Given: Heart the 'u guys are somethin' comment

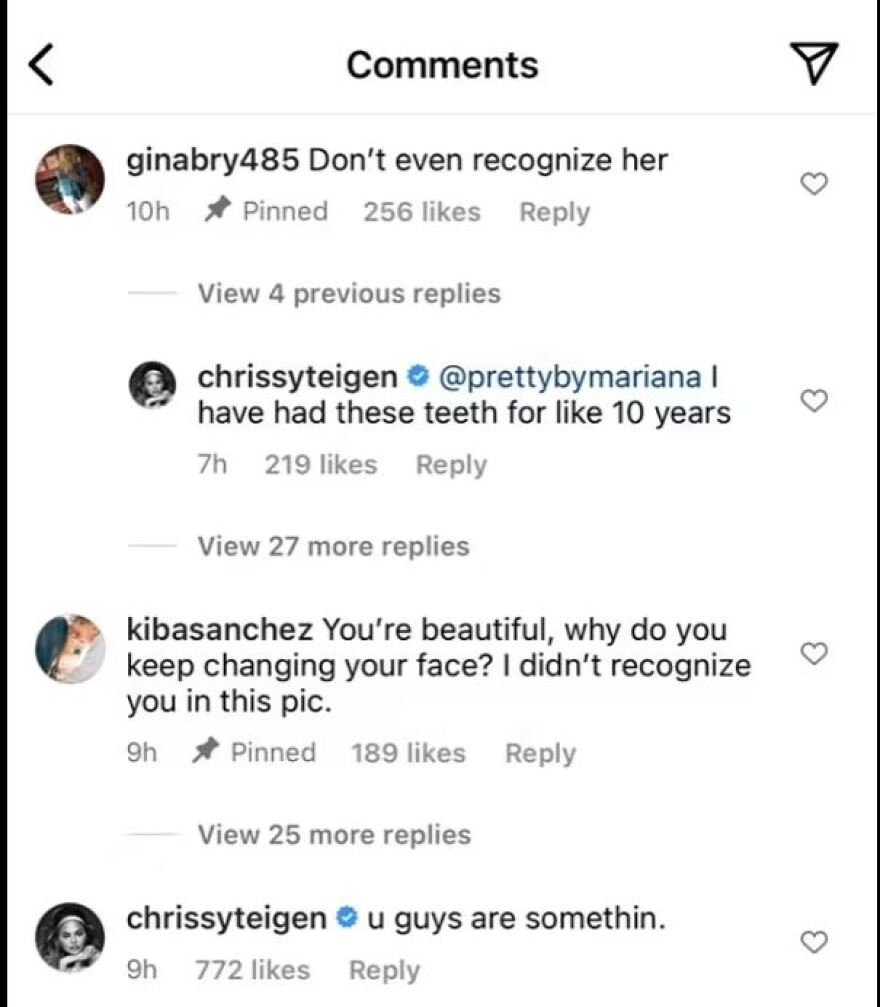Looking at the screenshot, I should [816, 942].
